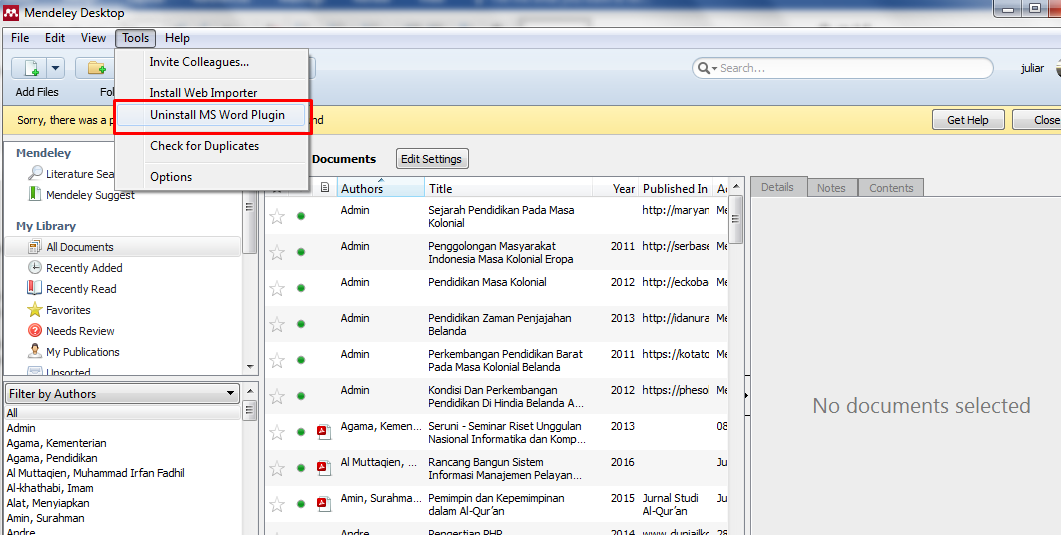Toggle read dot for 'Sejarah Pendidikan' row

pos(301,216)
